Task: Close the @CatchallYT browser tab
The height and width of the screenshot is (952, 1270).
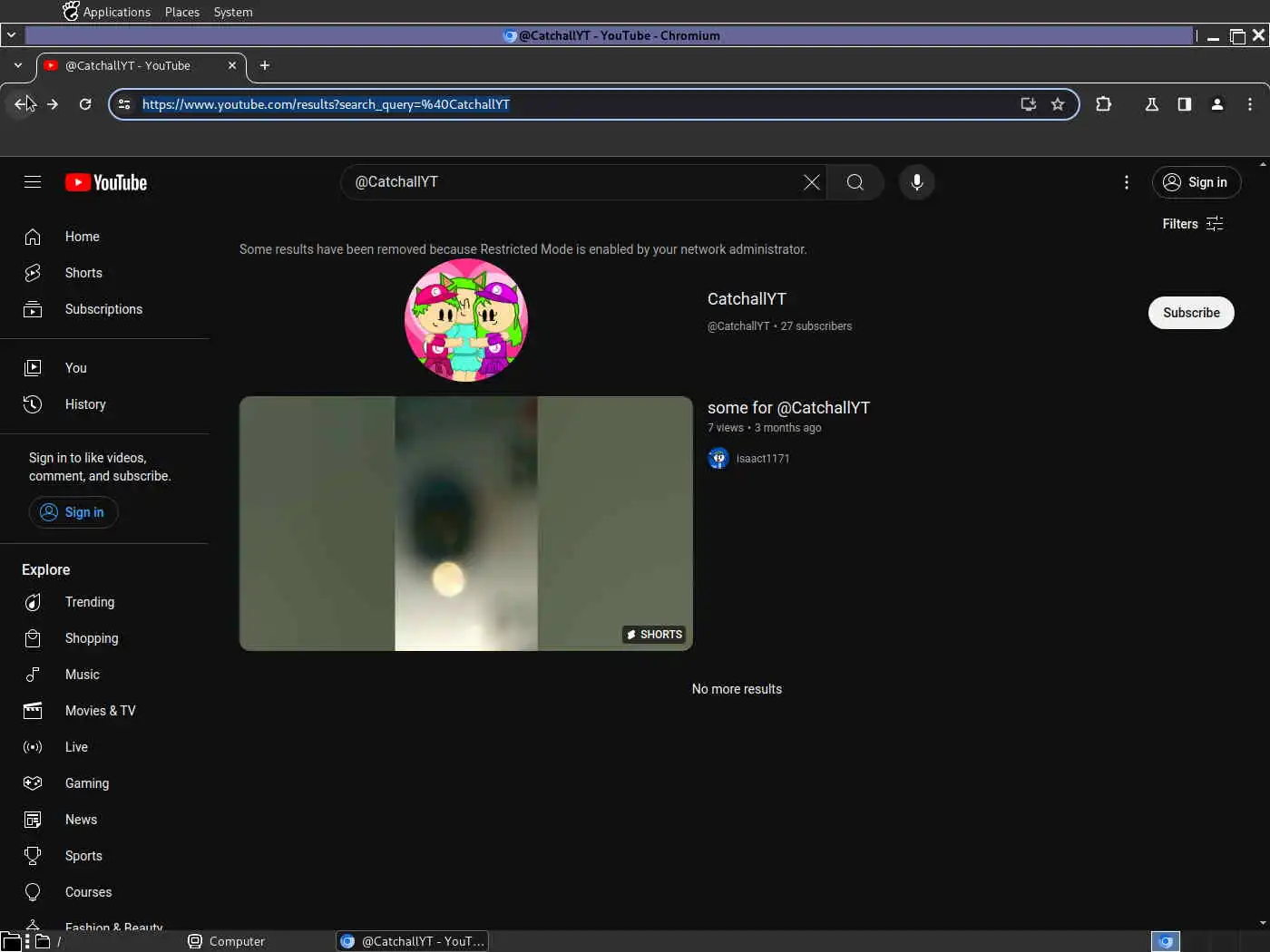Action: 232,65
